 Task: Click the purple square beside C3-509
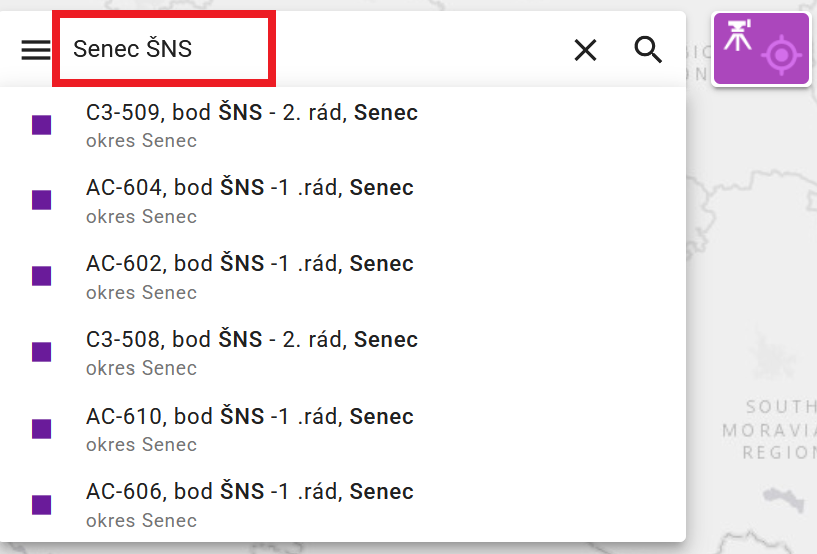[x=41, y=125]
